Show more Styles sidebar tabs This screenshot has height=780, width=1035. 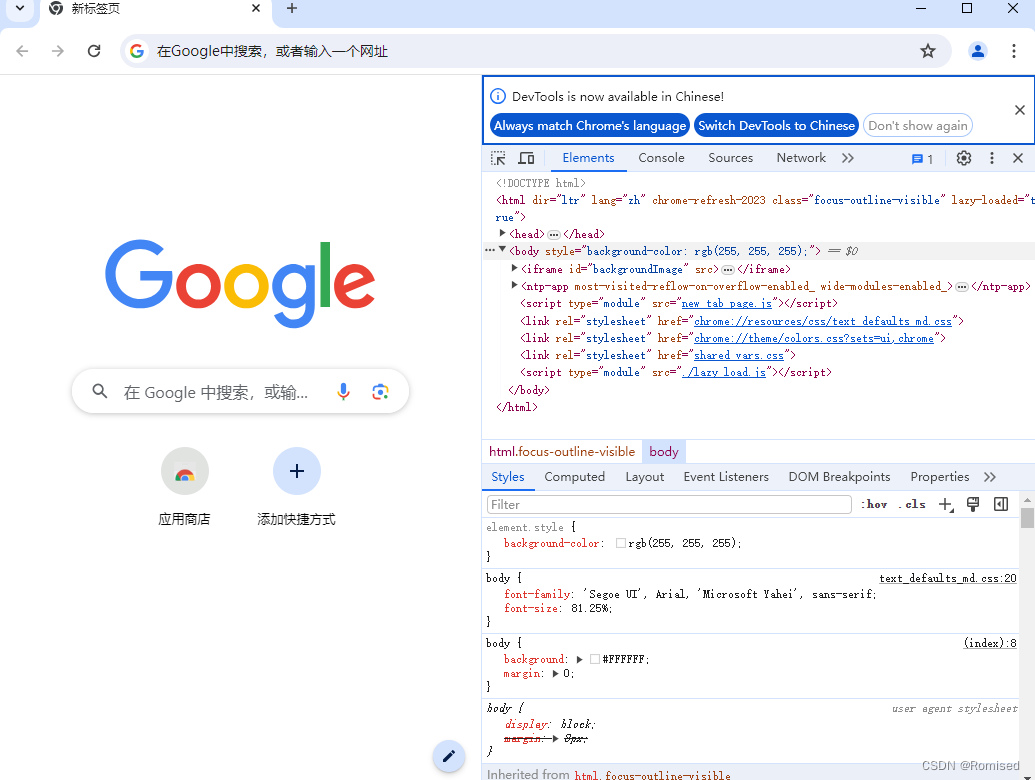click(989, 477)
